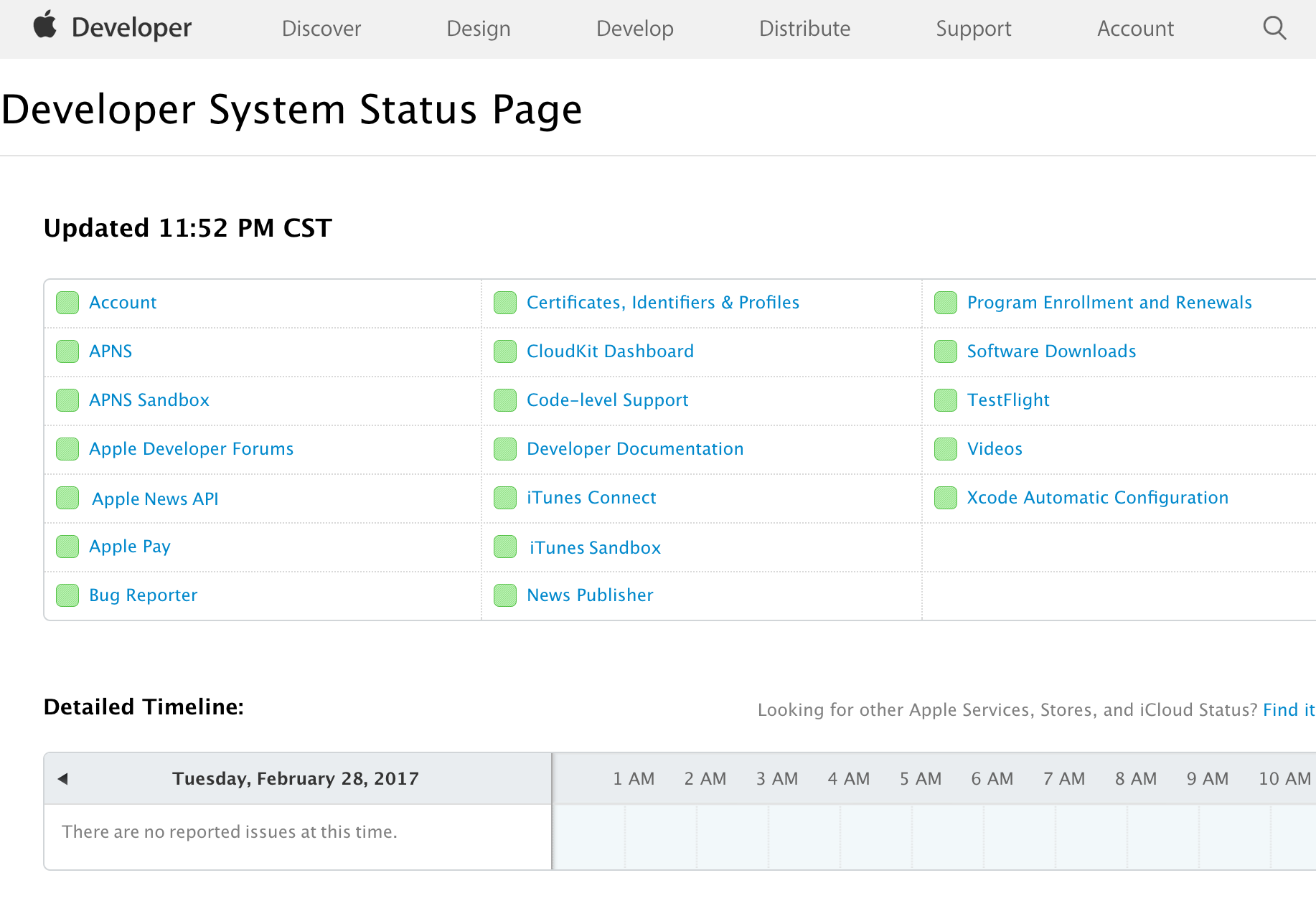Viewport: 1316px width, 921px height.
Task: Click the 'Updated 11:52 PM CST' text
Action: click(x=188, y=228)
